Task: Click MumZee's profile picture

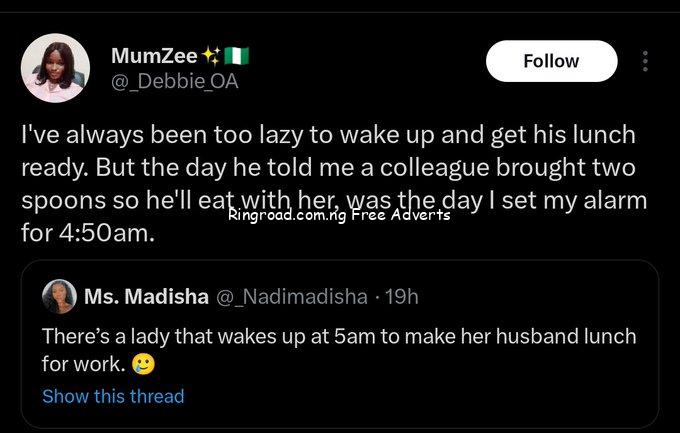Action: pos(52,67)
